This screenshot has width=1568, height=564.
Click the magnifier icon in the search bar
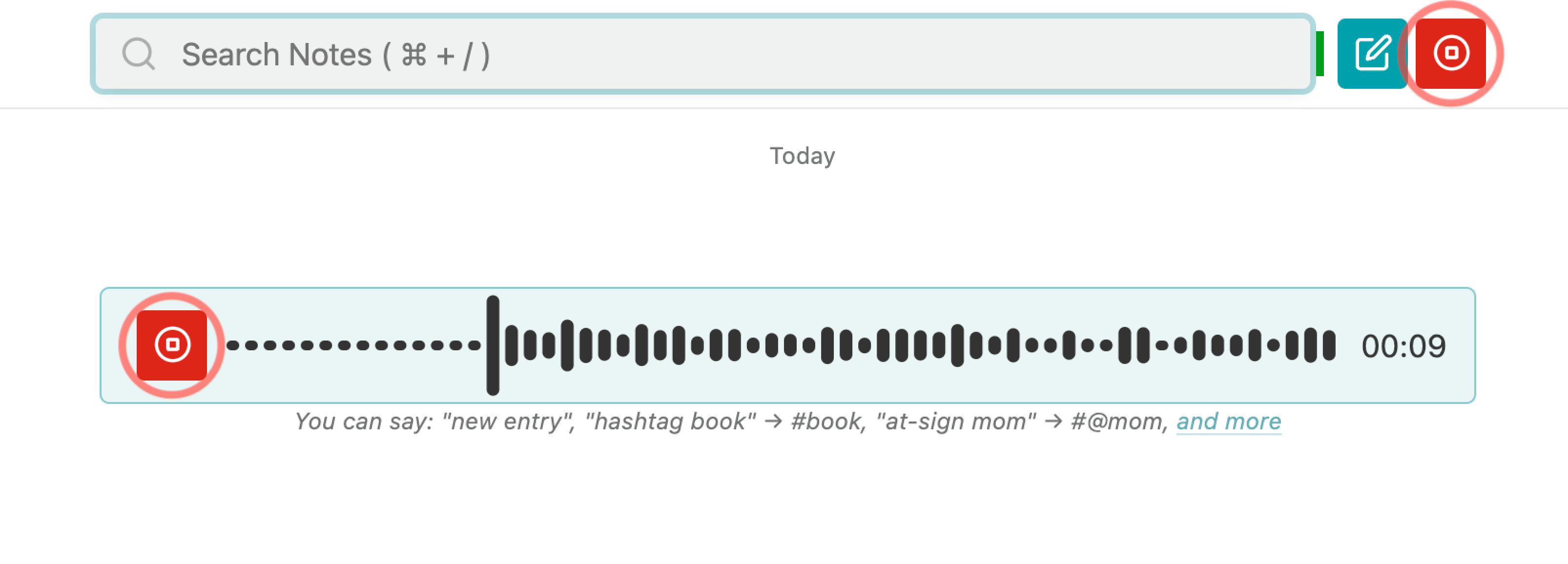click(138, 54)
